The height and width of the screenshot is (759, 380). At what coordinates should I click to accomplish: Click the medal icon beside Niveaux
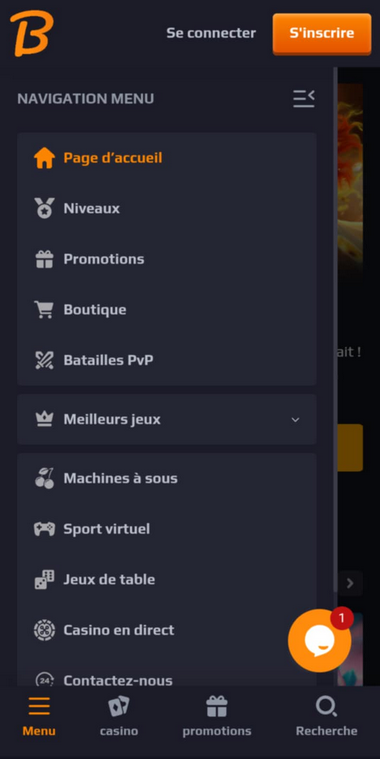coord(44,208)
